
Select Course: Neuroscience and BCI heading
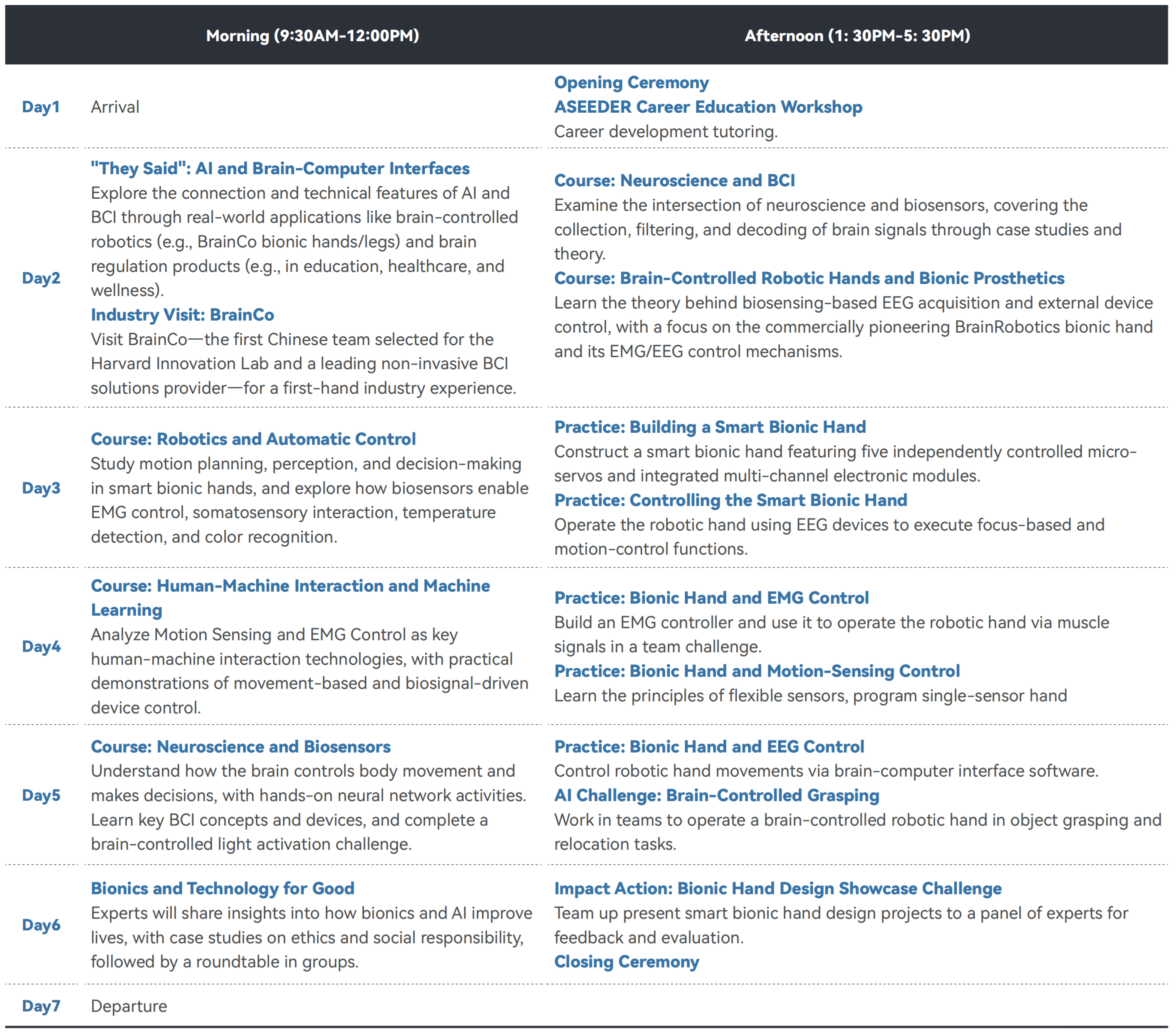click(674, 180)
